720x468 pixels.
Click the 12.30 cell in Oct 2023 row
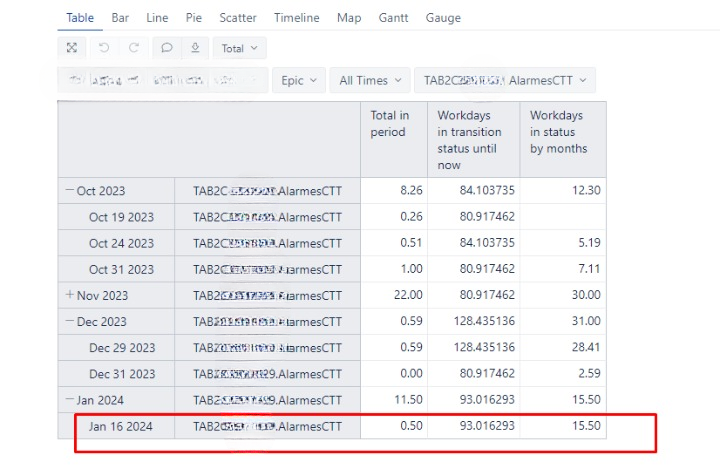[563, 190]
